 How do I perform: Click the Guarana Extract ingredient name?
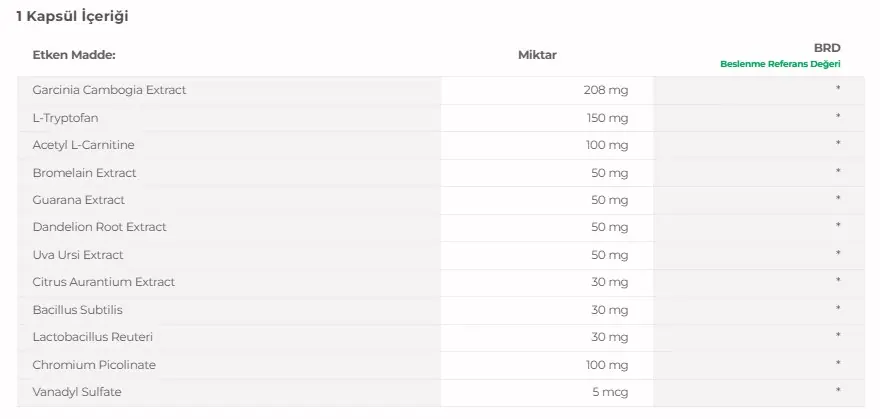coord(78,200)
